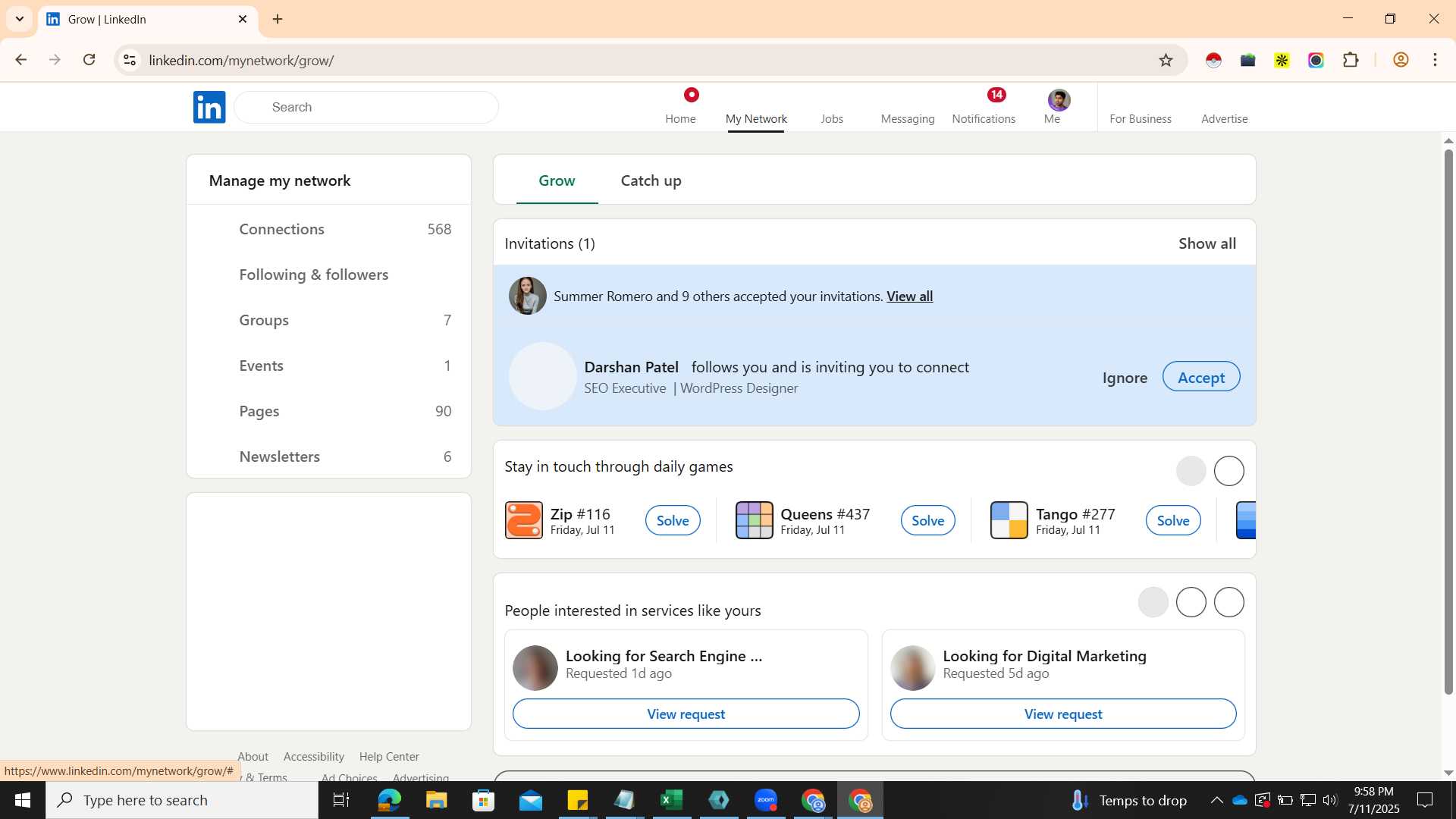
Task: Bookmark this page with the star icon
Action: (1166, 60)
